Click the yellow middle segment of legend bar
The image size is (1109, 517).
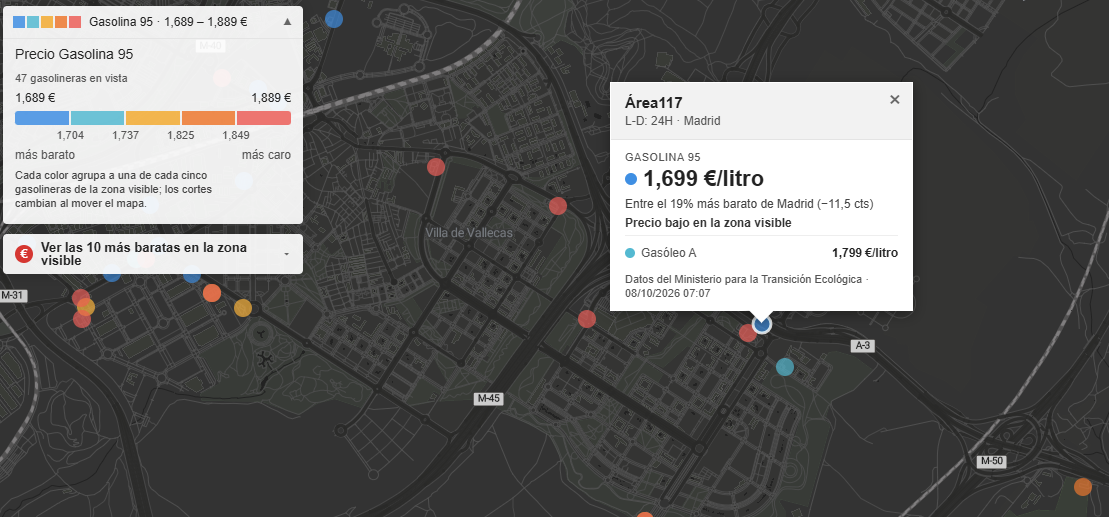(x=153, y=117)
